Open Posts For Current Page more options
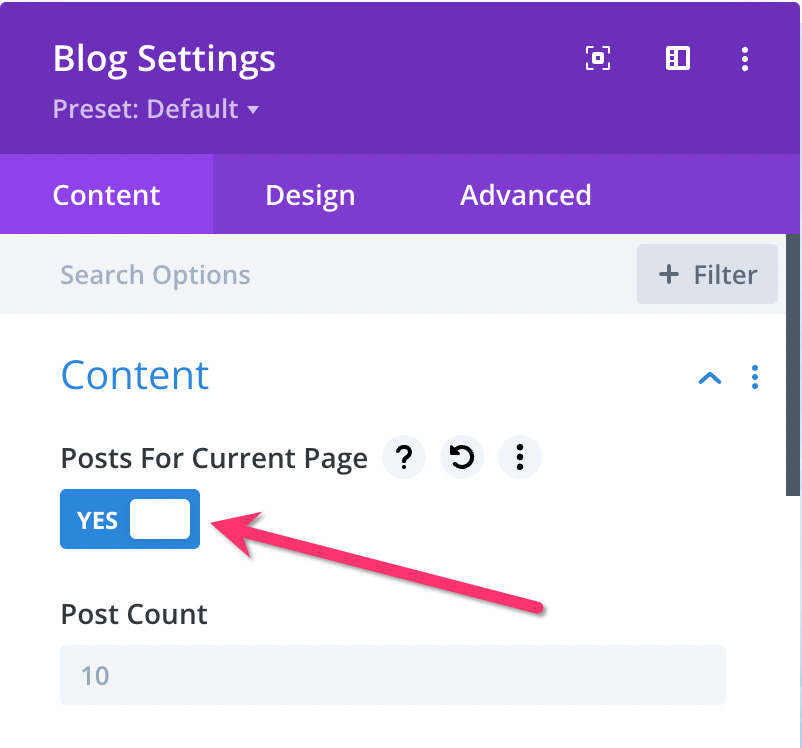 click(x=520, y=457)
